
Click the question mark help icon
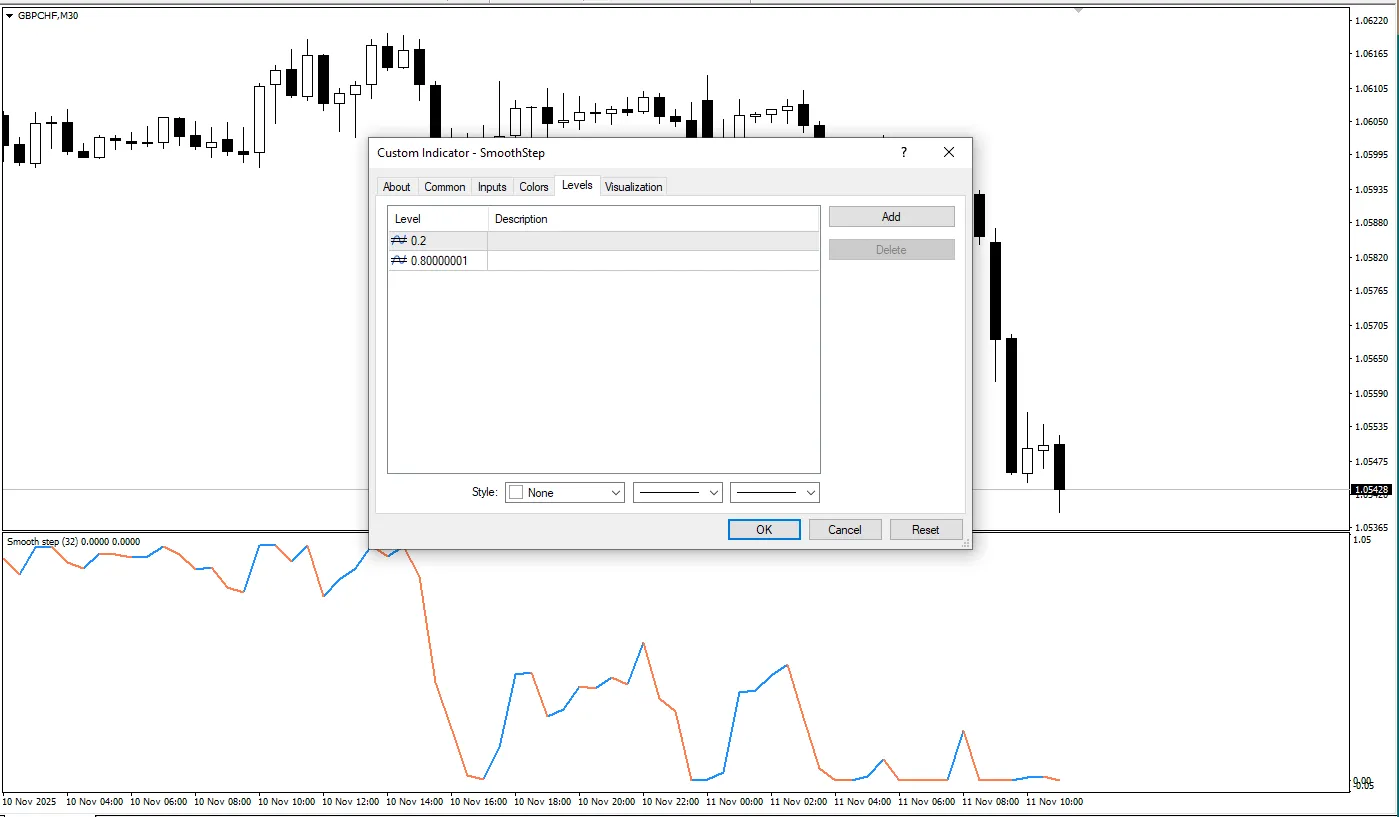tap(904, 153)
